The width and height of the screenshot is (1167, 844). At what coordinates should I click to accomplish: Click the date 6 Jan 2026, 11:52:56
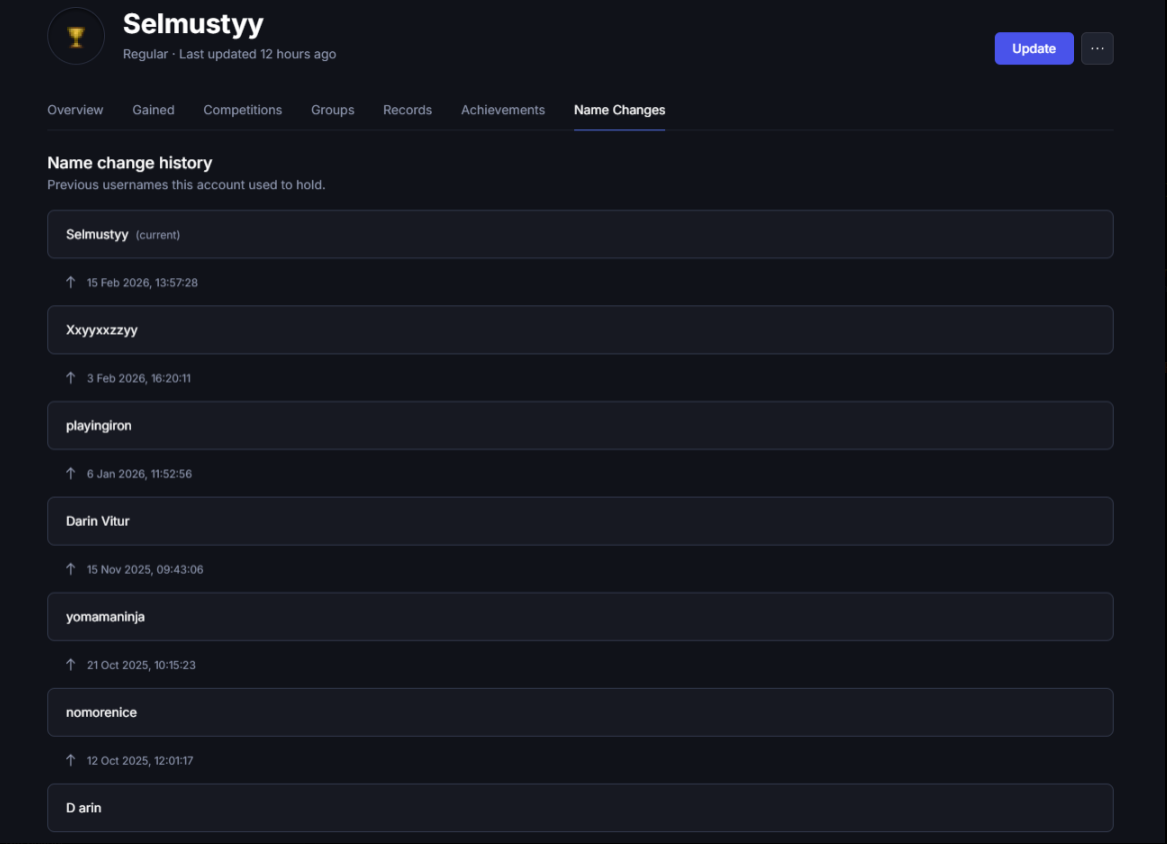139,474
